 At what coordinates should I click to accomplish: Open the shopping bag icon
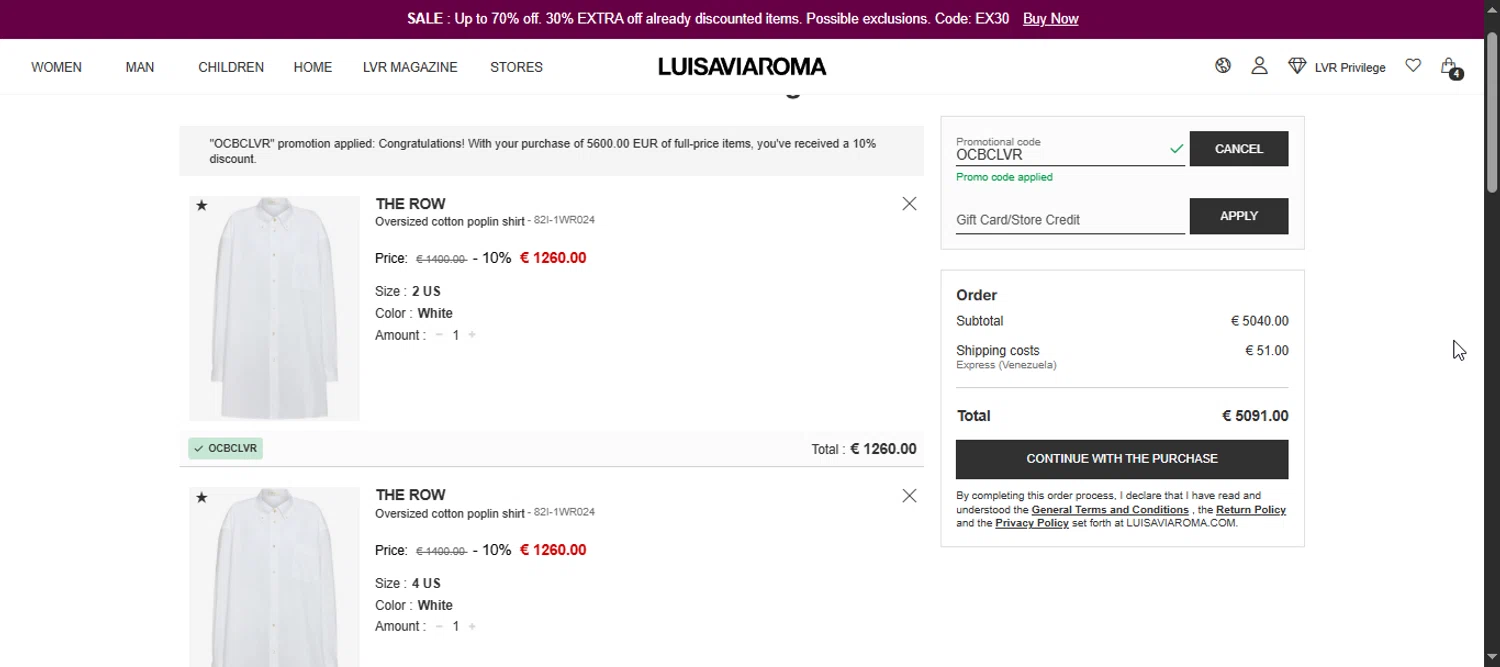[1448, 67]
